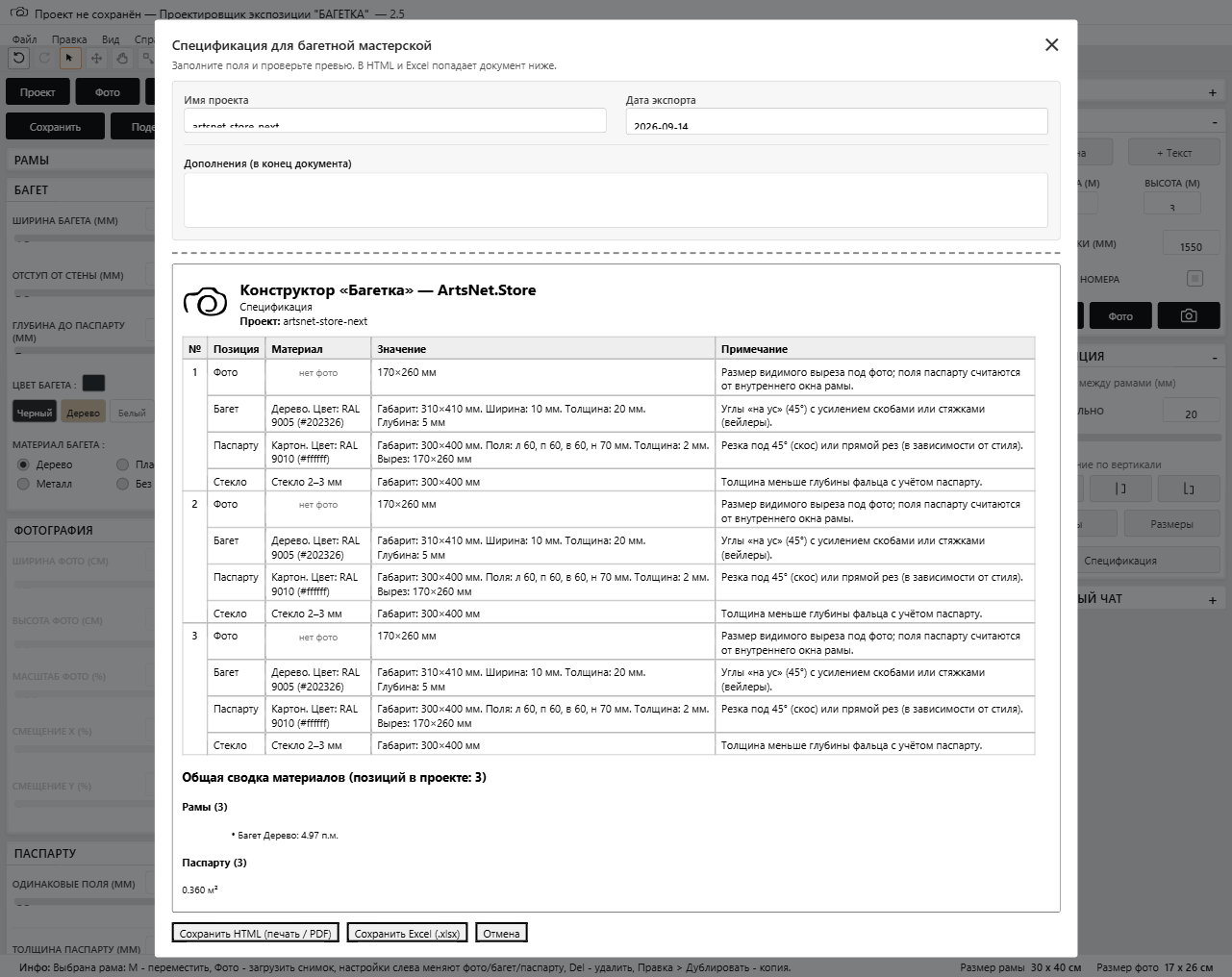
Task: Click the bottom vertical alignment icon on right
Action: [1189, 488]
